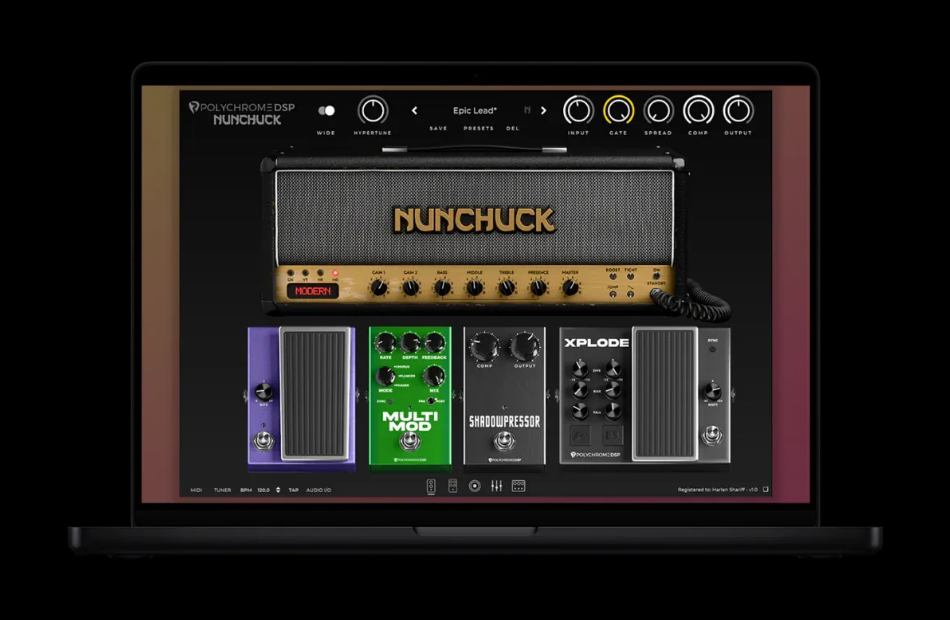Click the GAIN 1 amp knob
950x620 pixels.
379,287
